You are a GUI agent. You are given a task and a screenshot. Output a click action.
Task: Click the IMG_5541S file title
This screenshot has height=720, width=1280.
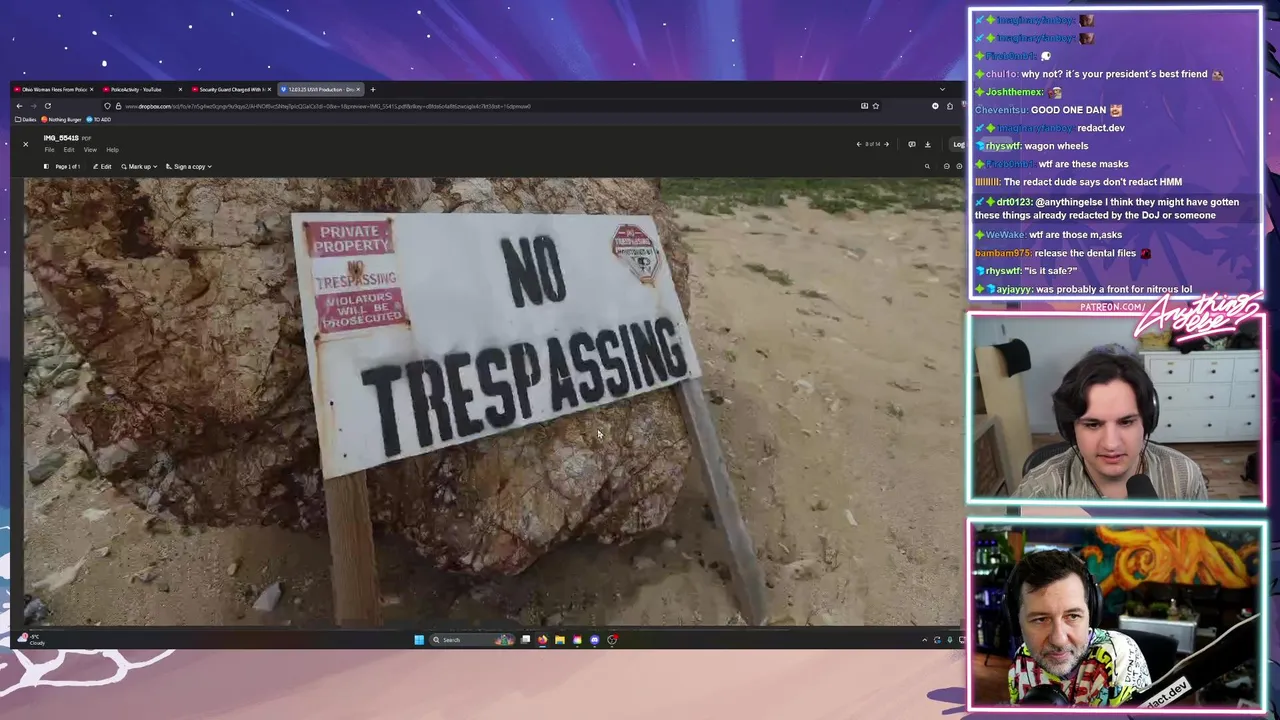click(x=61, y=138)
